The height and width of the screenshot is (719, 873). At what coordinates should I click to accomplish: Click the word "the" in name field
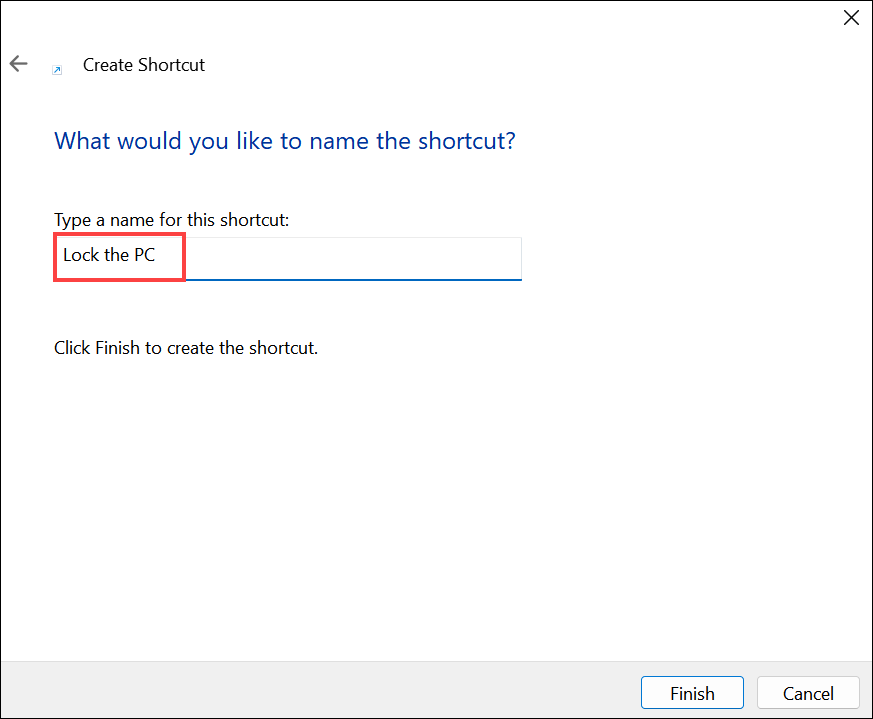point(117,255)
